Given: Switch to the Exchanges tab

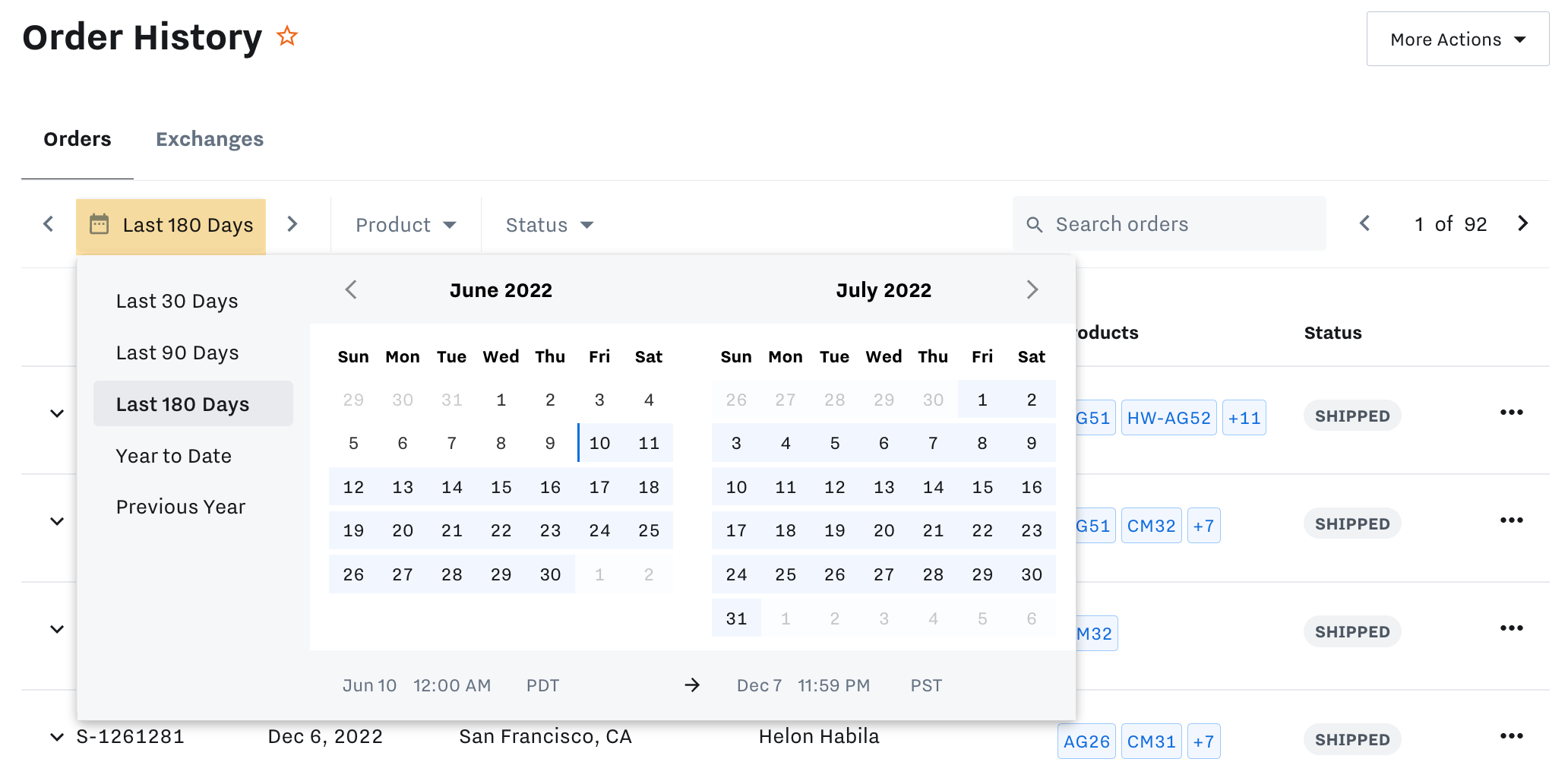Looking at the screenshot, I should [x=210, y=139].
